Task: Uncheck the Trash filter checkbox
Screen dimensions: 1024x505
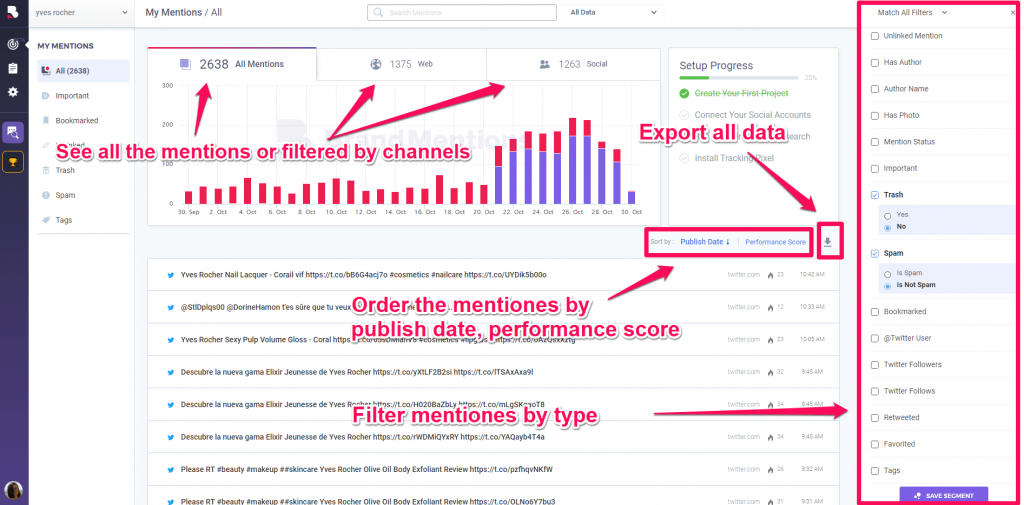Action: (x=875, y=195)
